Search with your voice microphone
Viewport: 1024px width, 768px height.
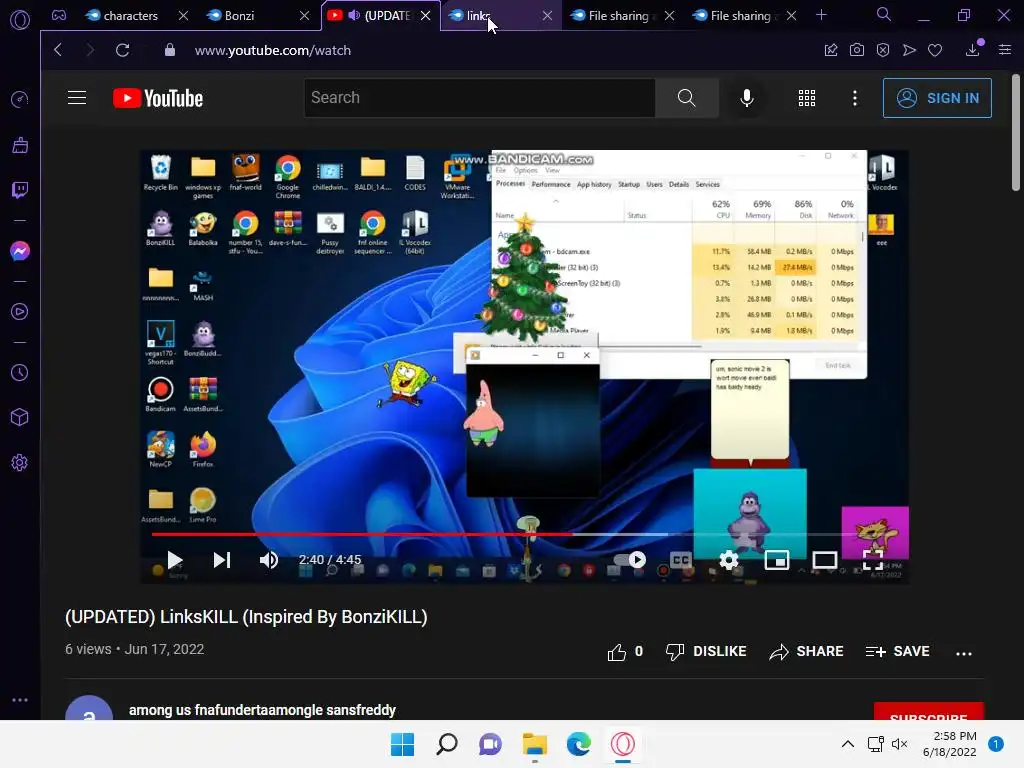(x=746, y=98)
